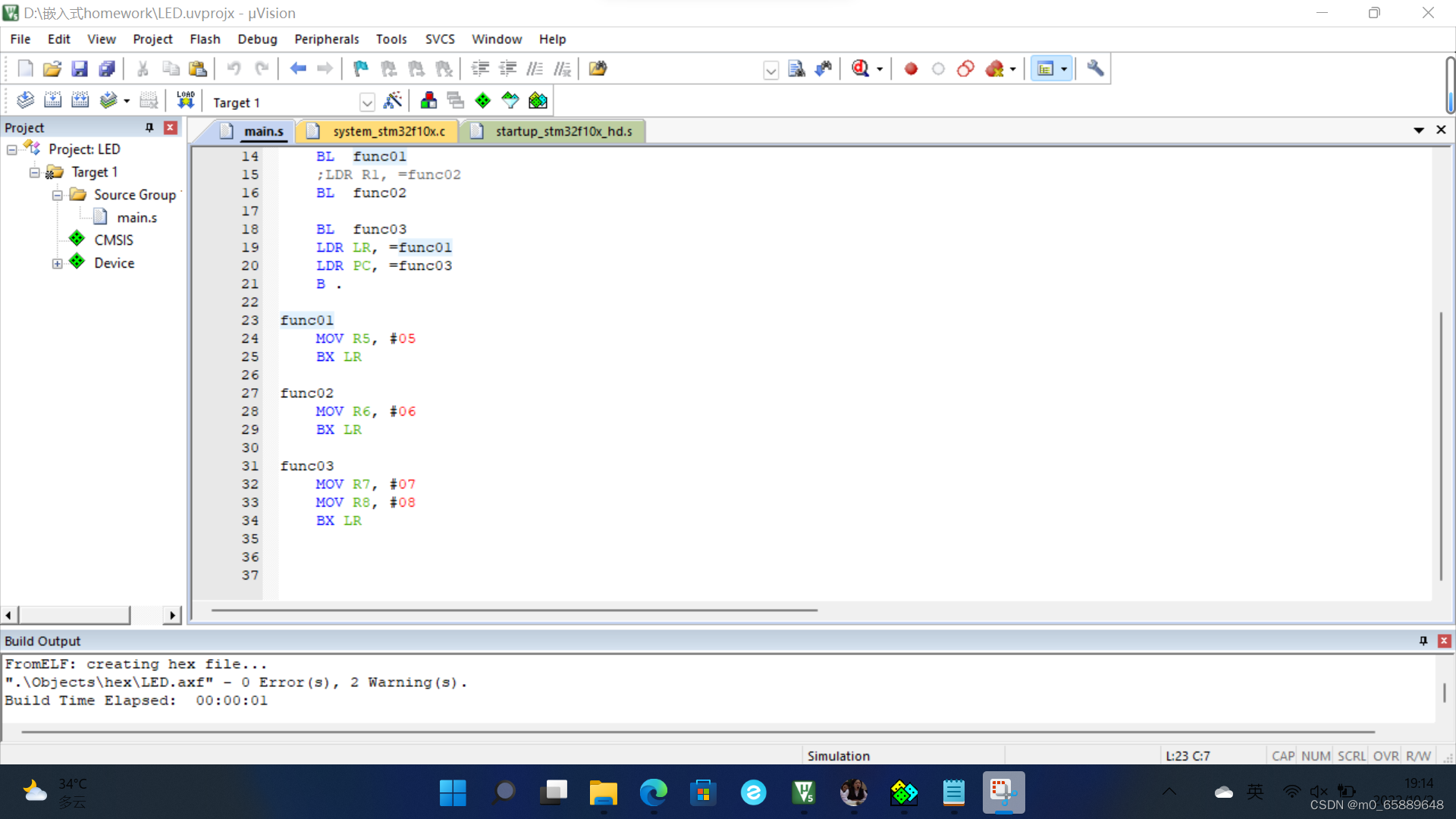Click Manage Run-Time Environment green diamond icon
This screenshot has height=819, width=1456.
pyautogui.click(x=483, y=101)
